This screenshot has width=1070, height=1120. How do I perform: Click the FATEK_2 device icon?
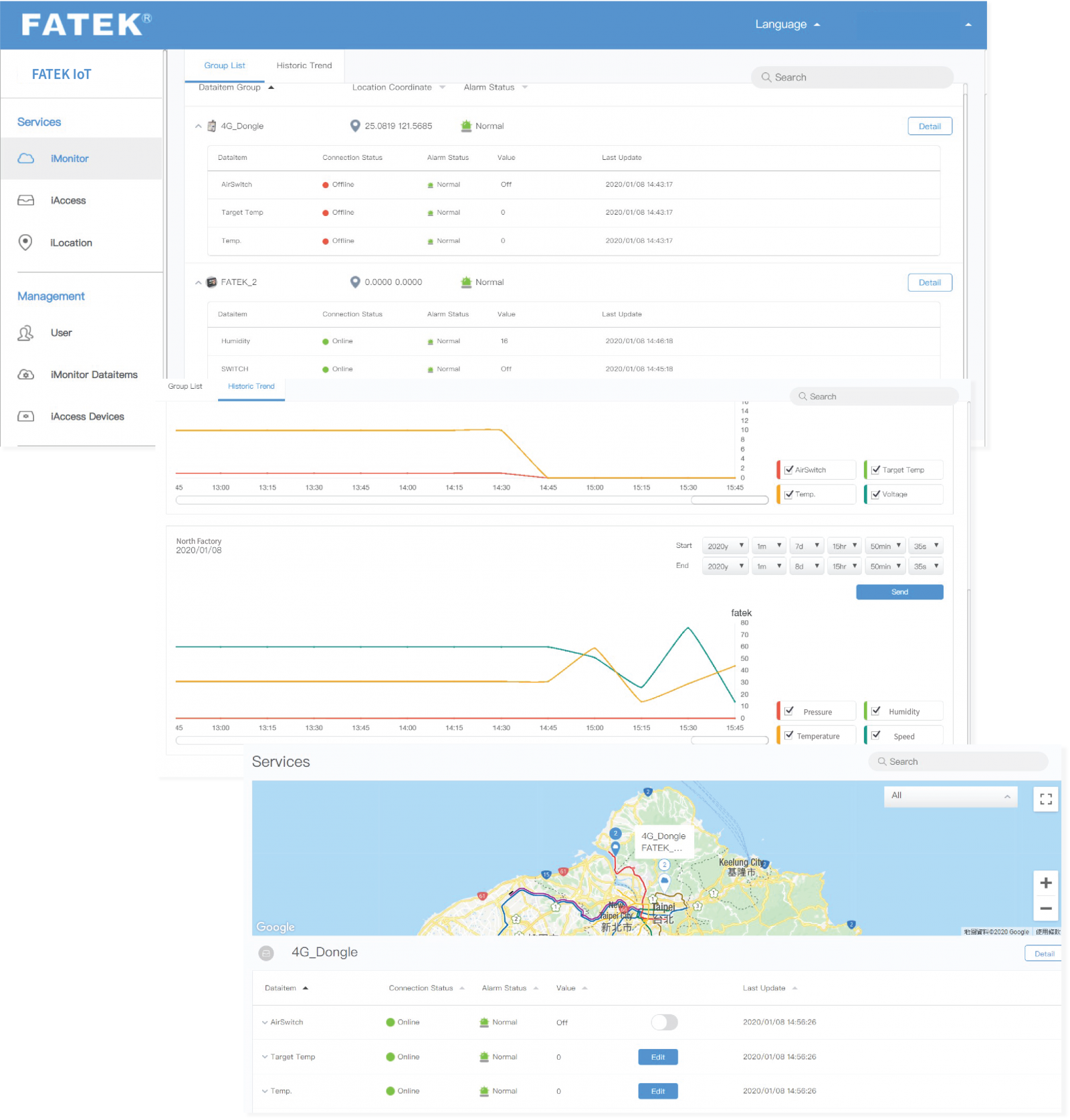pos(211,282)
